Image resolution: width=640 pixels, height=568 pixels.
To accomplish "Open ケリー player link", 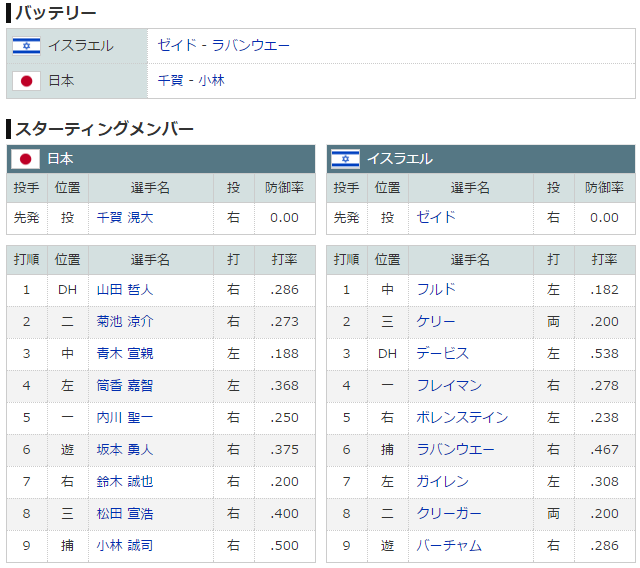I will (436, 322).
